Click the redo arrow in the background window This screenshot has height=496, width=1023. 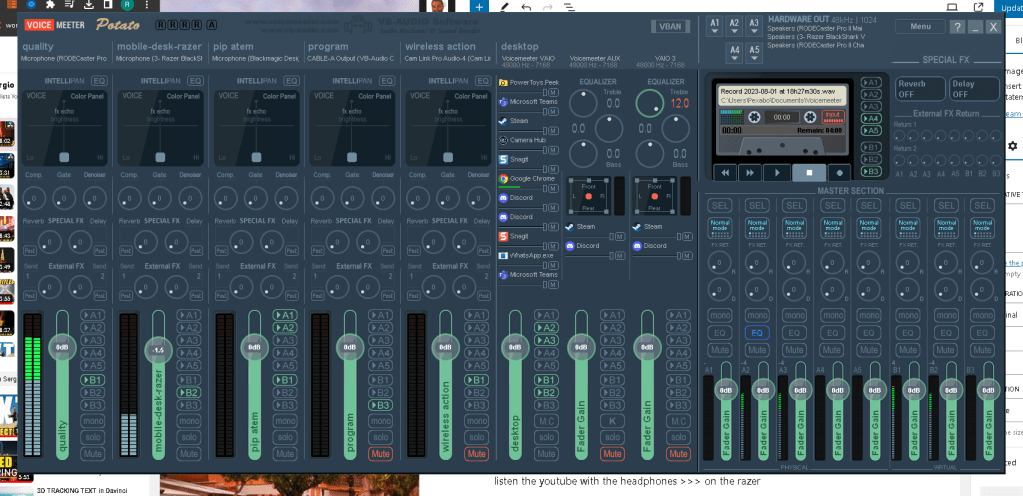click(x=547, y=7)
